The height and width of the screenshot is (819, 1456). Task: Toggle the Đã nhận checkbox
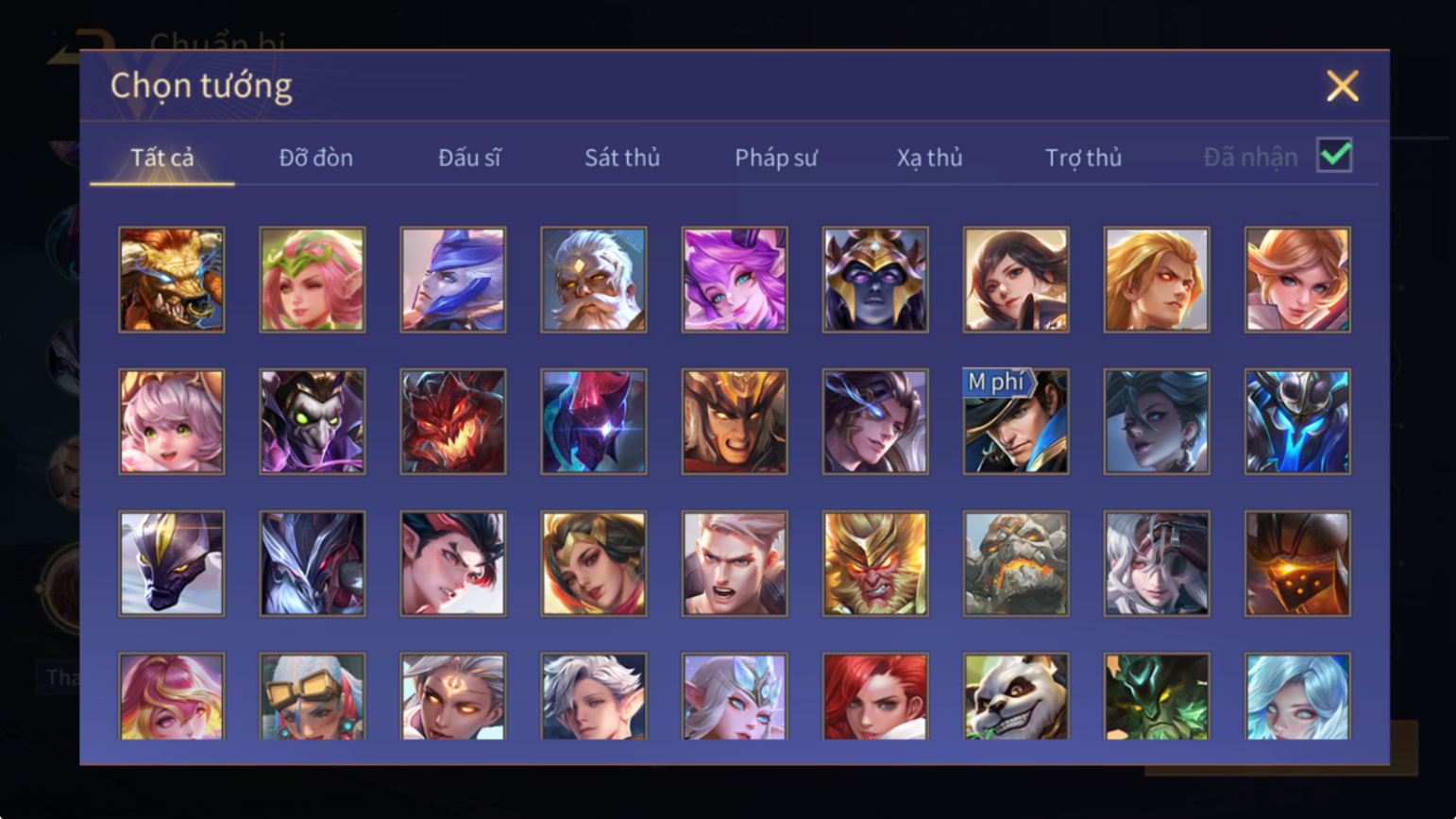[x=1334, y=155]
